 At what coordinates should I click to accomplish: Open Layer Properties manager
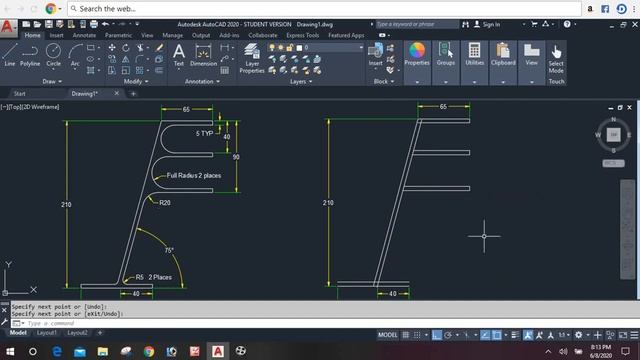tap(252, 58)
